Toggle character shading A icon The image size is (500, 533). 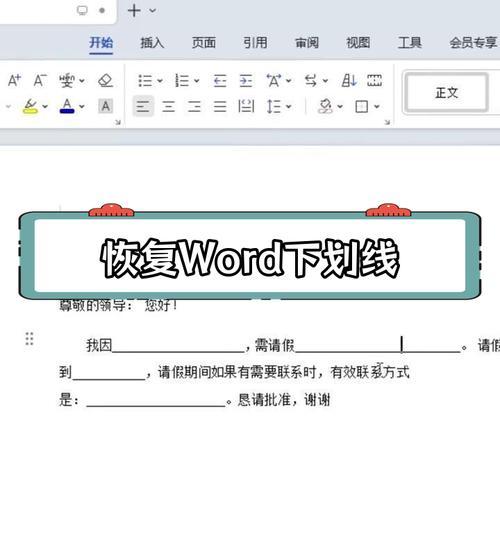(106, 106)
